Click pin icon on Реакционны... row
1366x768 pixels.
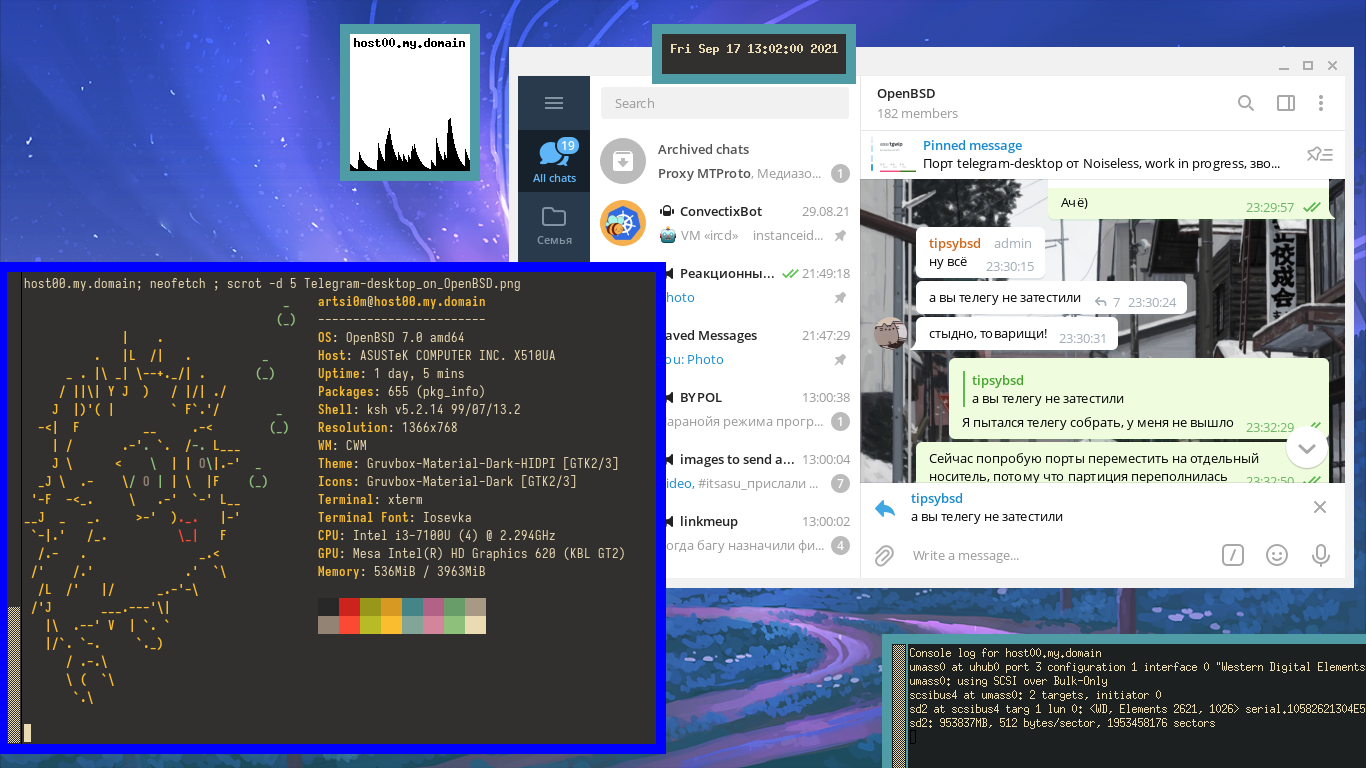[840, 298]
